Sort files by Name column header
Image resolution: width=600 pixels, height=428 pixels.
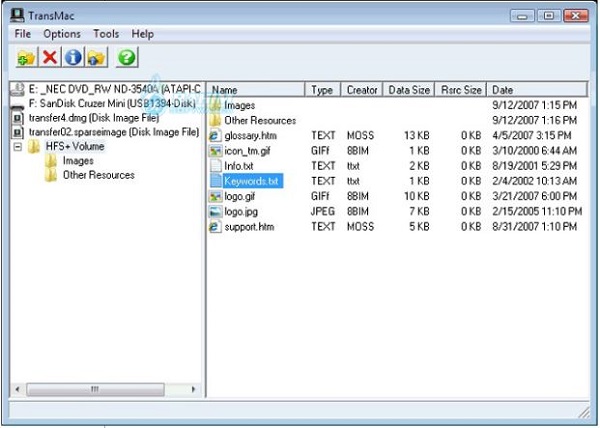click(x=256, y=89)
